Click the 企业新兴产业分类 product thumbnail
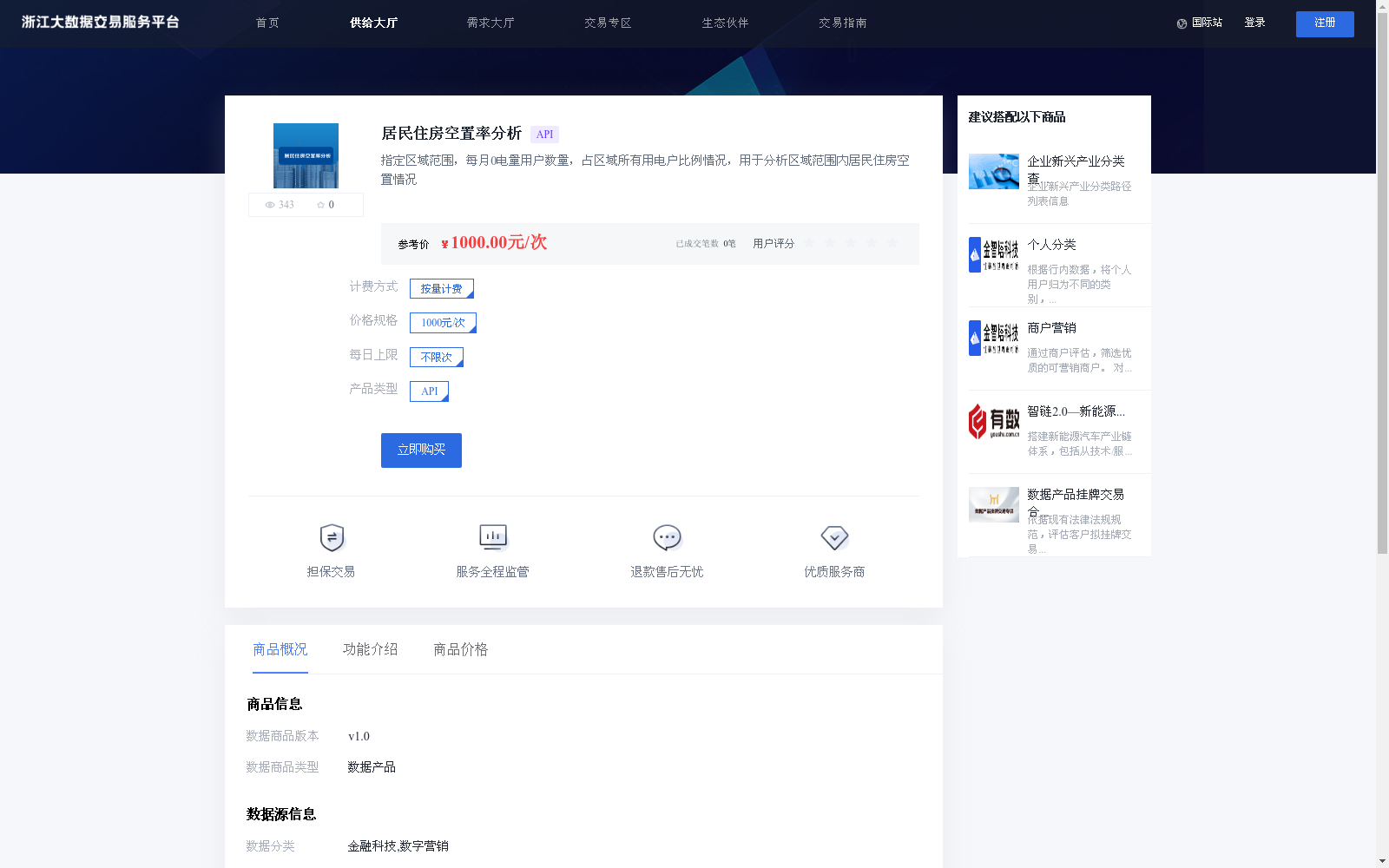This screenshot has height=868, width=1389. click(994, 171)
